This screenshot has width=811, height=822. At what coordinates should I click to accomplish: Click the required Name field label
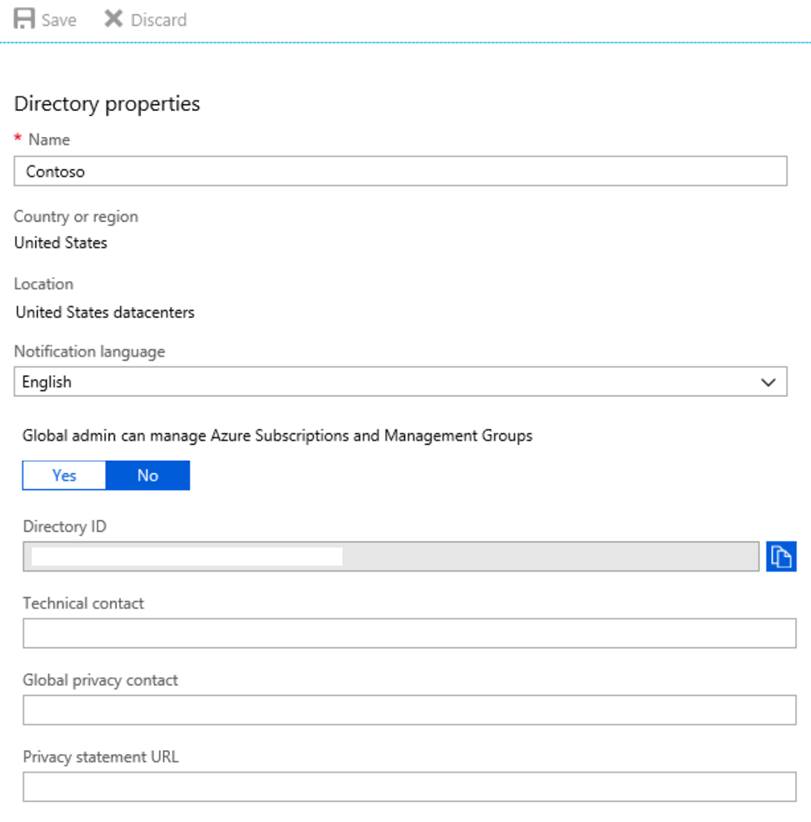coord(48,140)
